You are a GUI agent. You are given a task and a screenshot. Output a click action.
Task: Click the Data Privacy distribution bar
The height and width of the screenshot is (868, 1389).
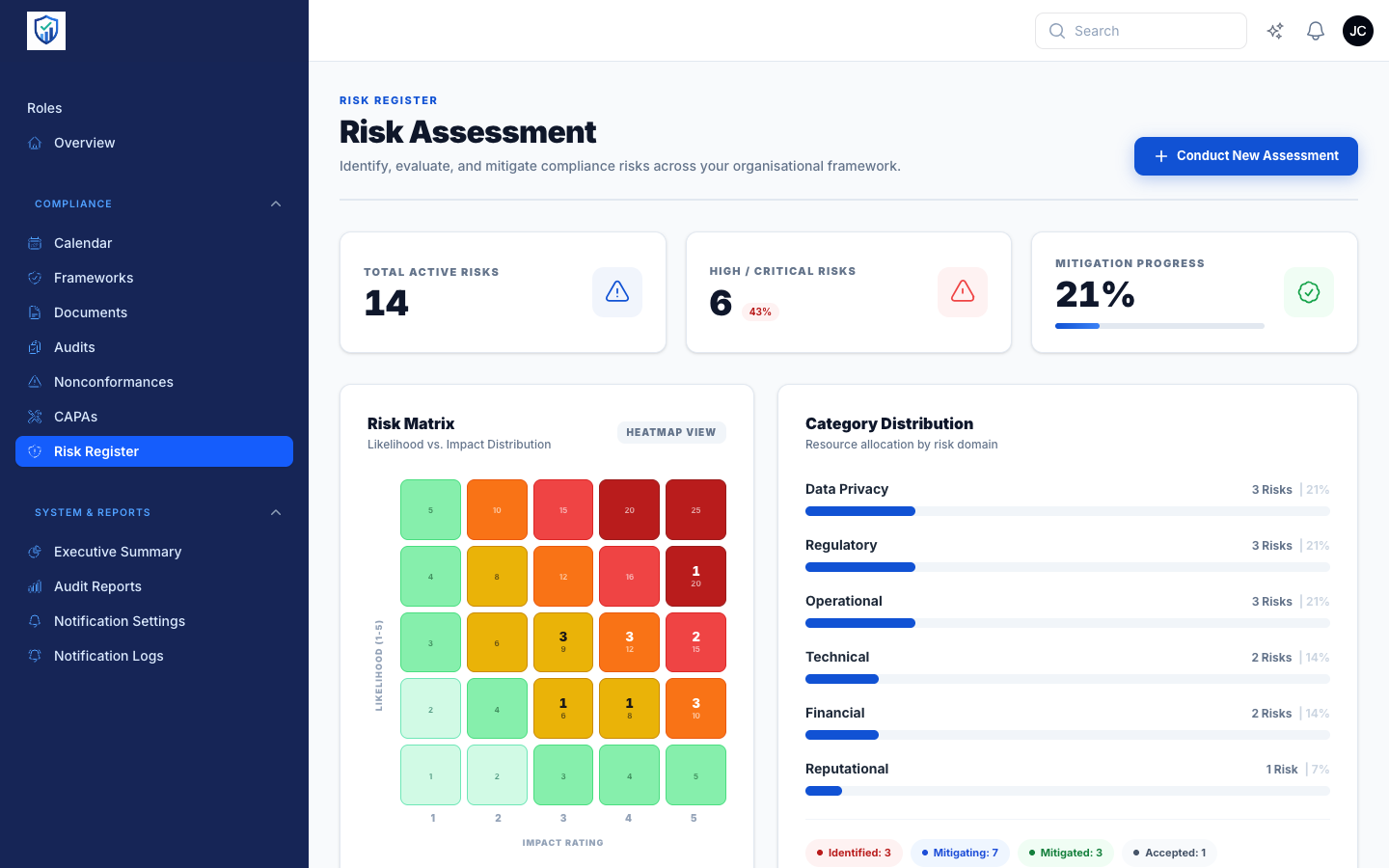coord(1068,511)
